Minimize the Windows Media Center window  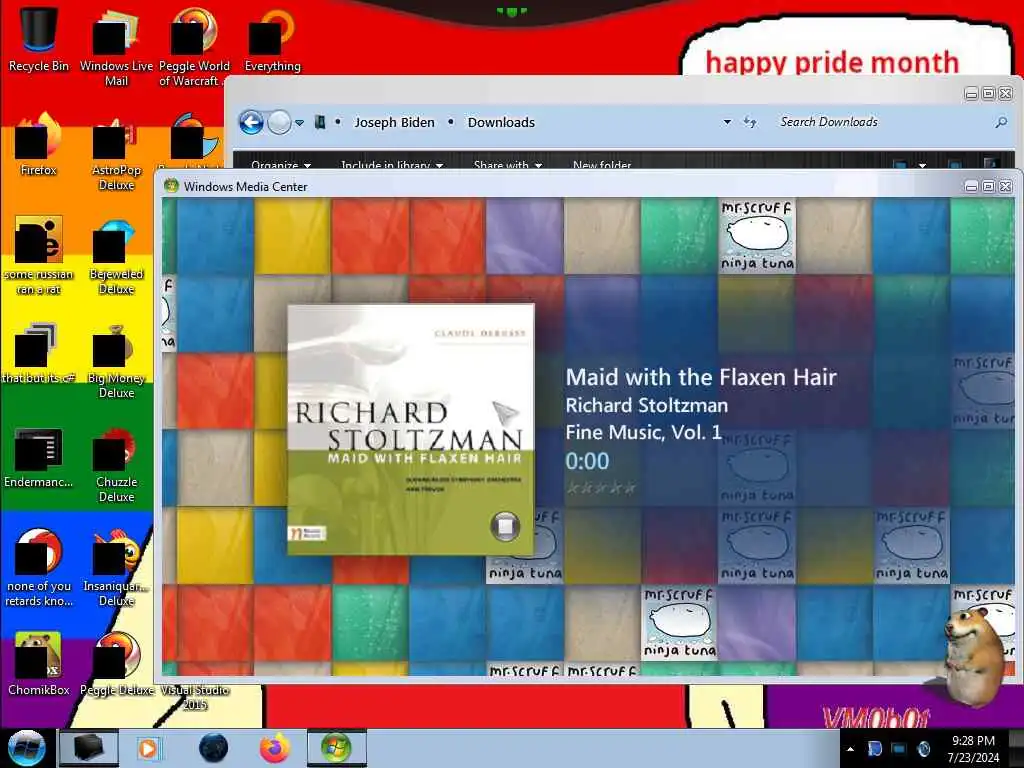click(971, 187)
